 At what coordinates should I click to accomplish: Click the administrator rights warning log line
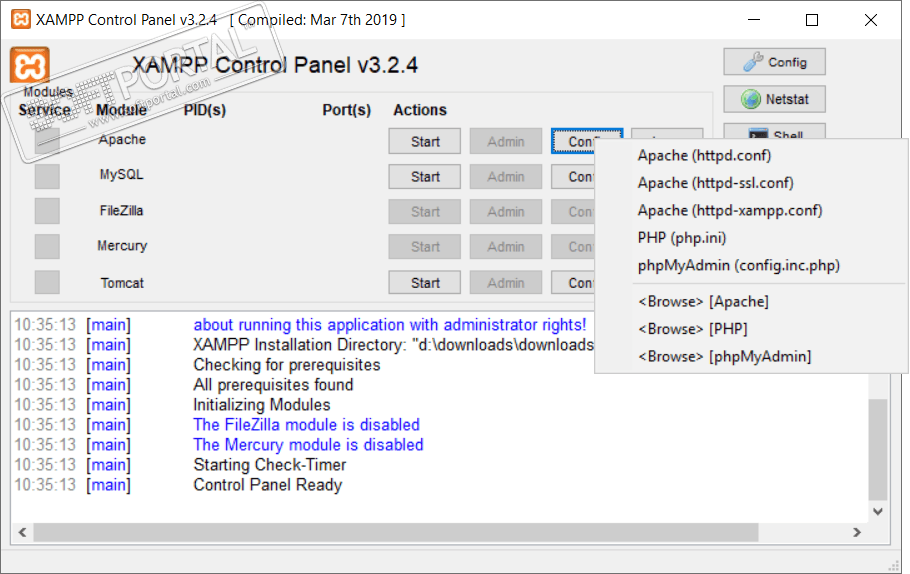pos(390,324)
